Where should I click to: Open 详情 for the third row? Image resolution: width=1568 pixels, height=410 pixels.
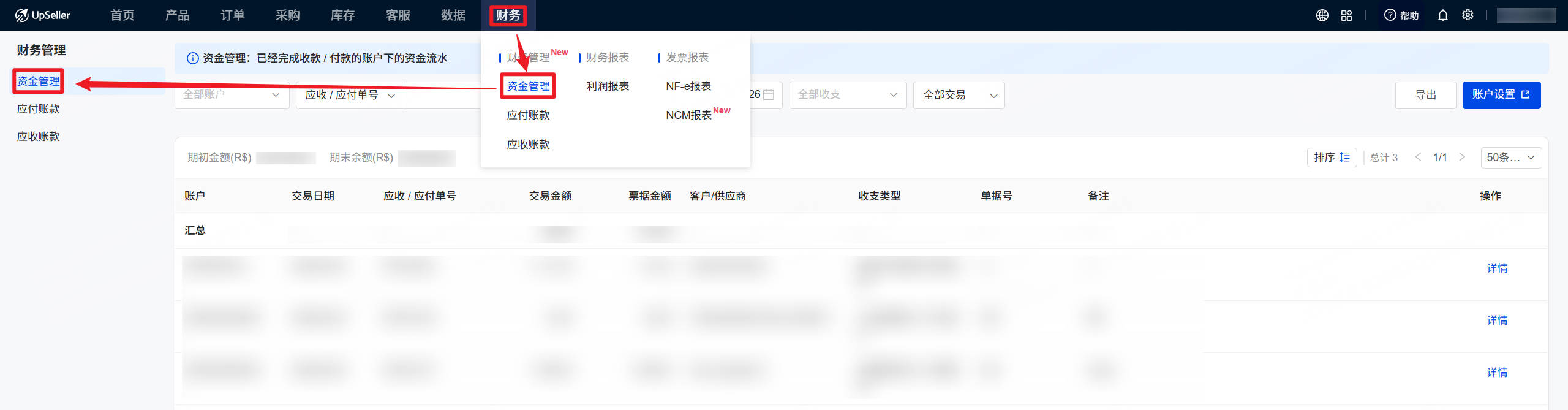(1497, 373)
